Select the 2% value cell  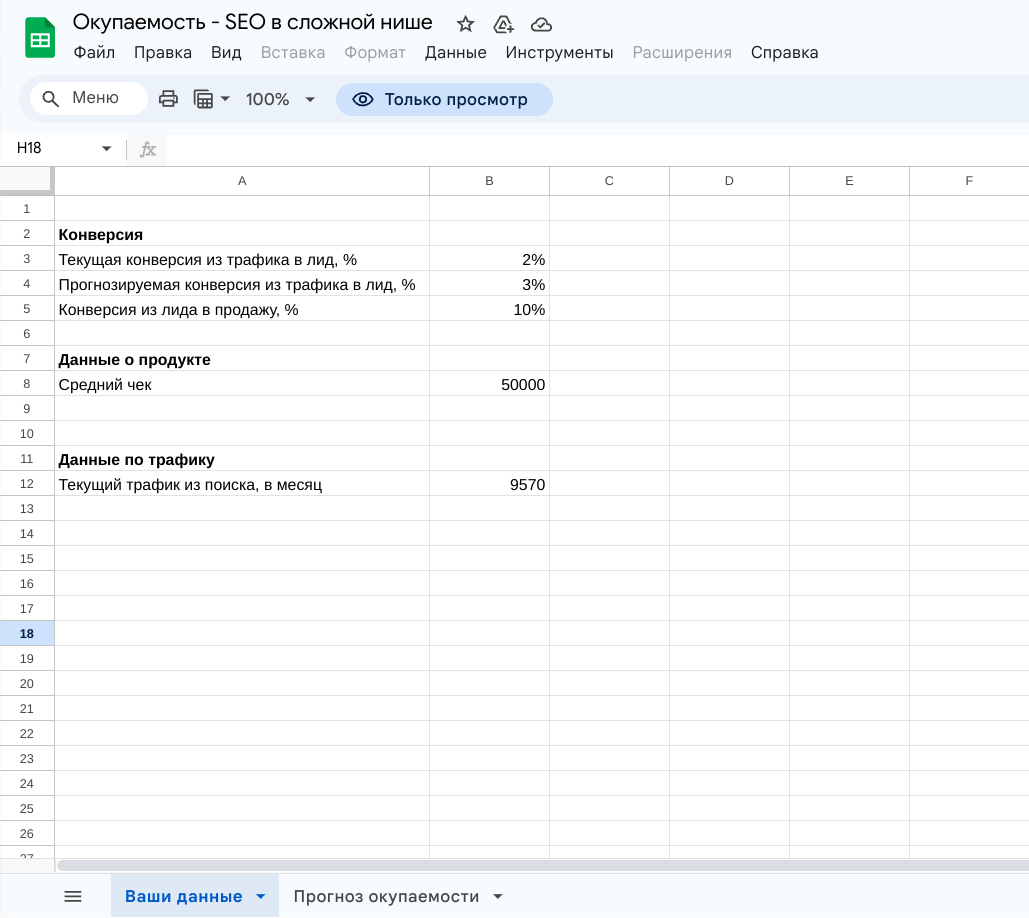(489, 259)
